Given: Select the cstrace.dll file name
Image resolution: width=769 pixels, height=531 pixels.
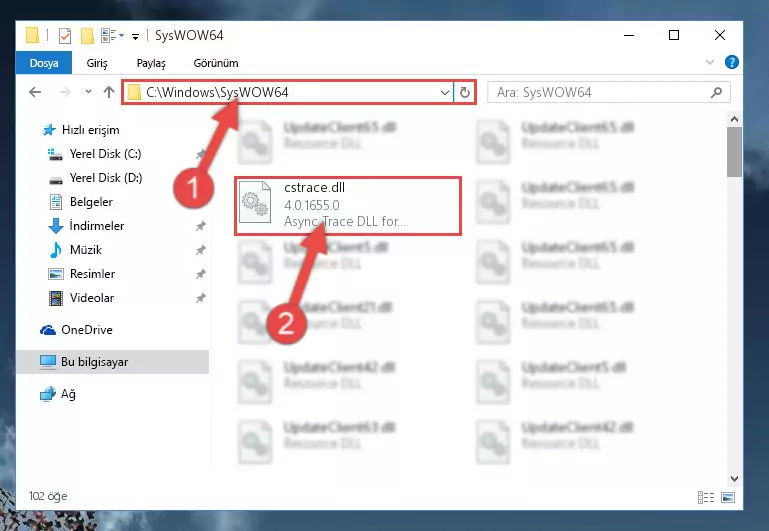Looking at the screenshot, I should (x=314, y=188).
